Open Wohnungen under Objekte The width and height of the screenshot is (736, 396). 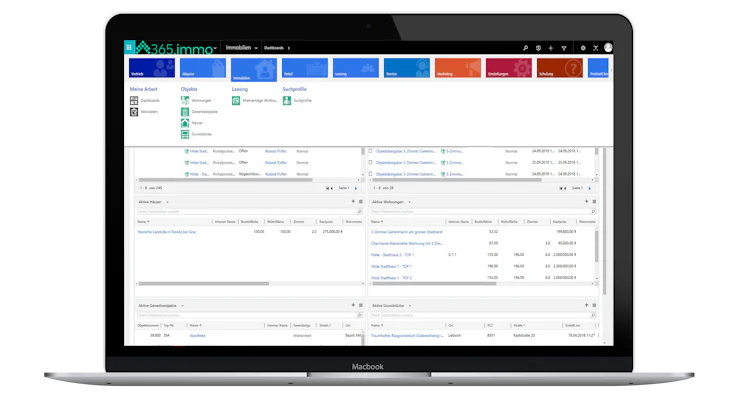[196, 100]
